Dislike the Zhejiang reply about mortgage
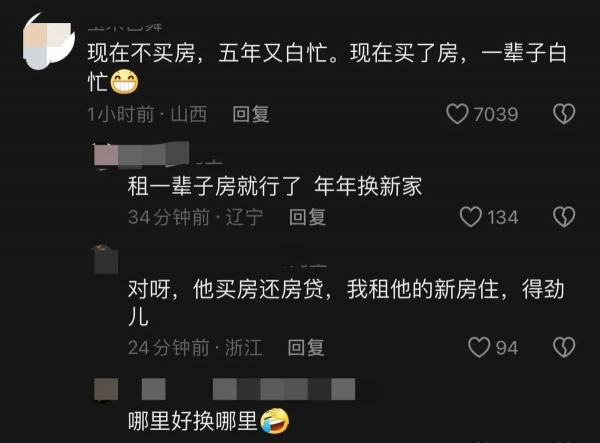The image size is (600, 443). (x=564, y=347)
